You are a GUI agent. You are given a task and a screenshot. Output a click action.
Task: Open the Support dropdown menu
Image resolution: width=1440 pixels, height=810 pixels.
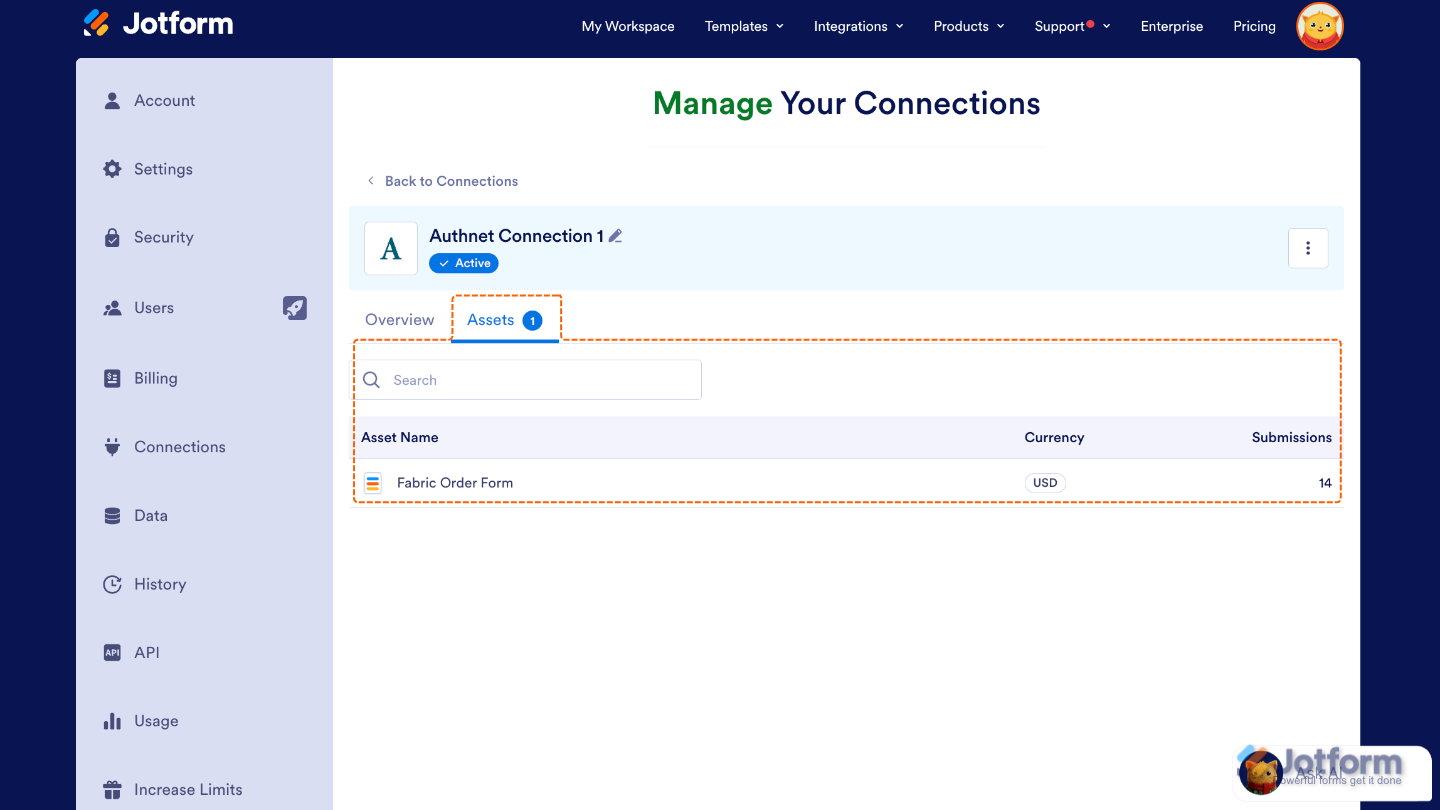coord(1072,26)
